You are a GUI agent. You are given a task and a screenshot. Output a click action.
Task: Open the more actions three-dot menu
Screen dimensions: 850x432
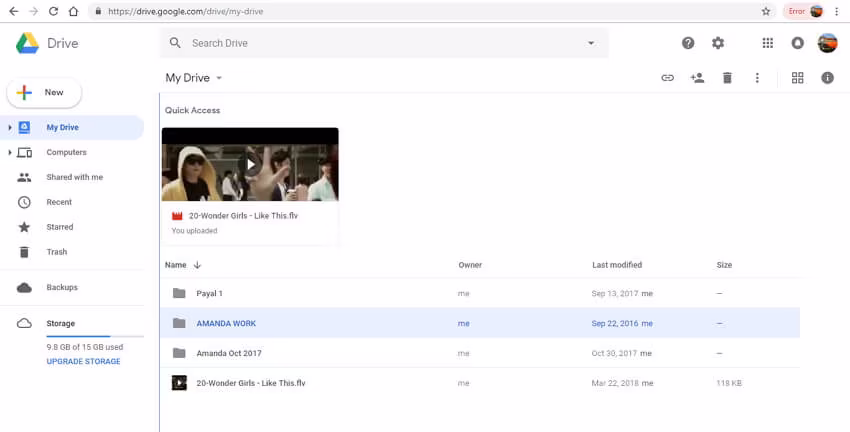point(757,78)
